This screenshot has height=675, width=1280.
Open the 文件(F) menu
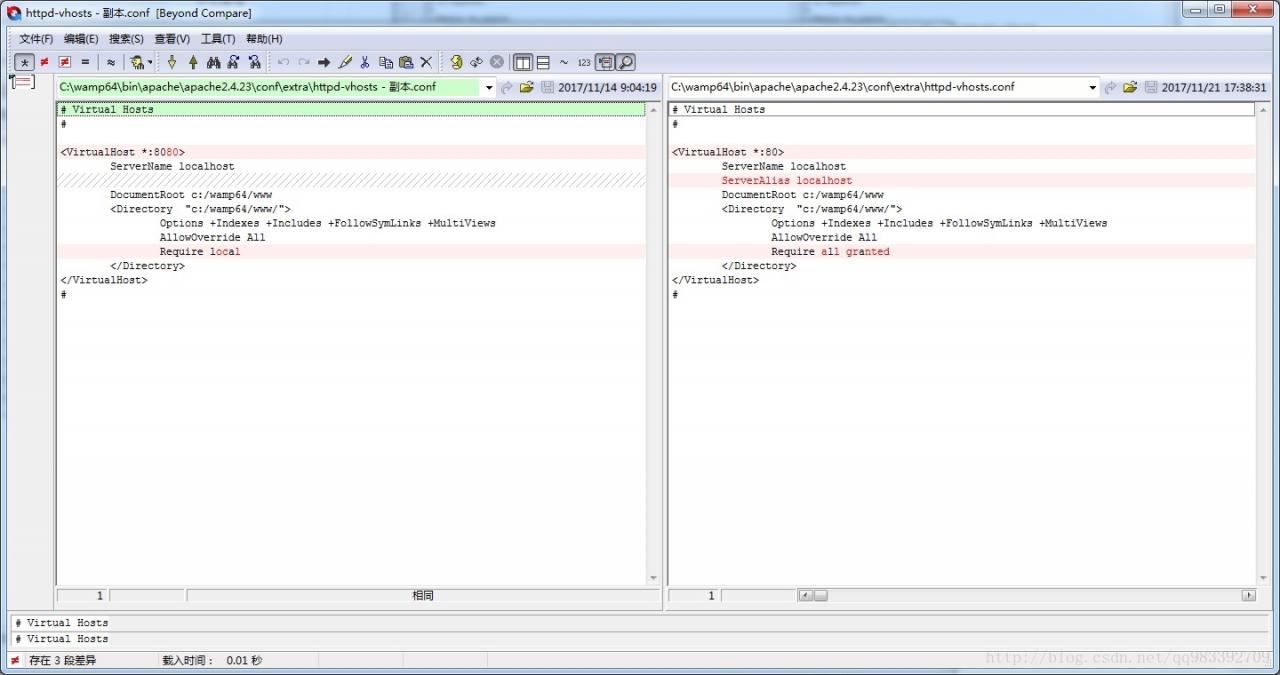point(36,39)
